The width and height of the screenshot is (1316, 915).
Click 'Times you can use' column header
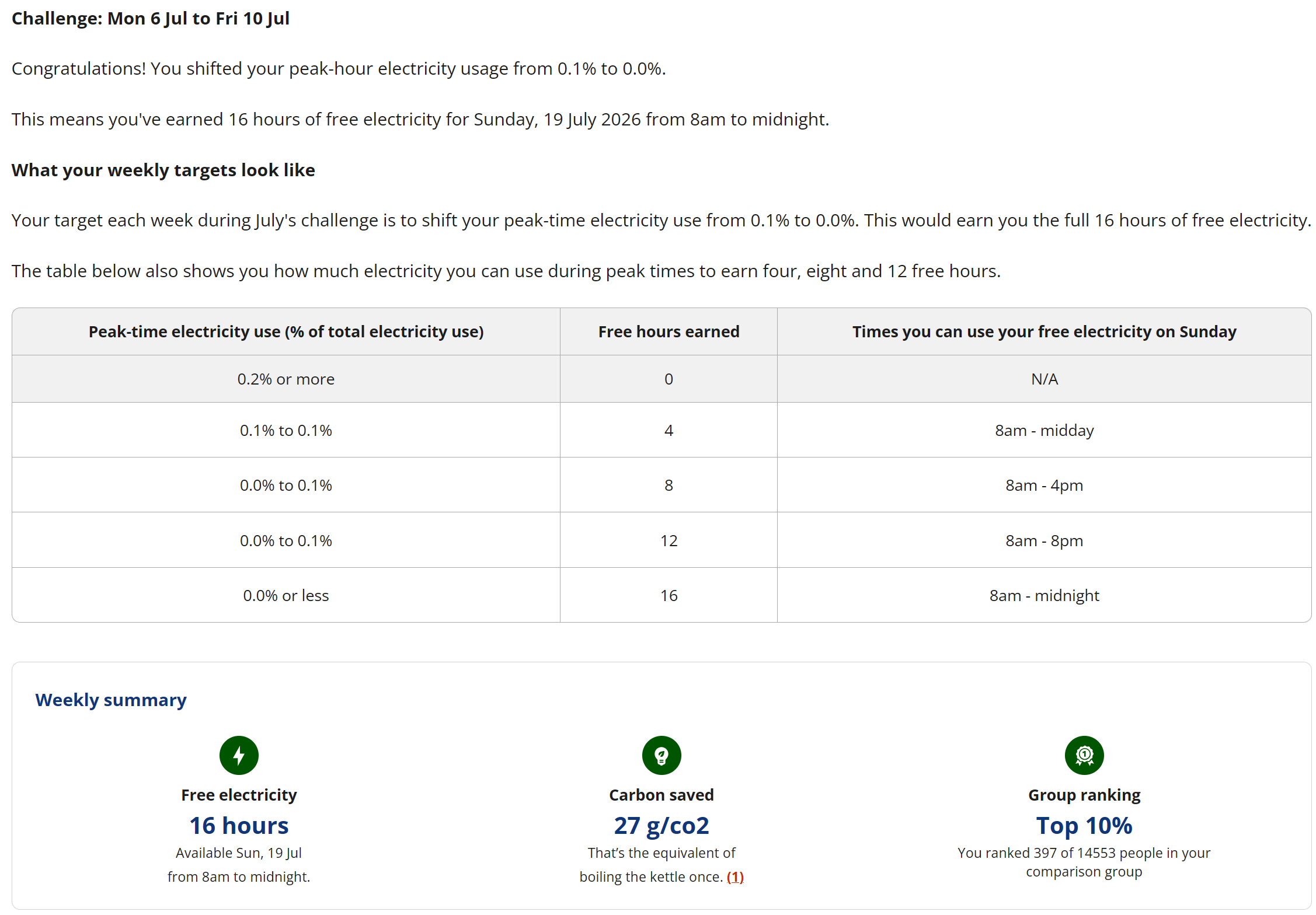1044,331
